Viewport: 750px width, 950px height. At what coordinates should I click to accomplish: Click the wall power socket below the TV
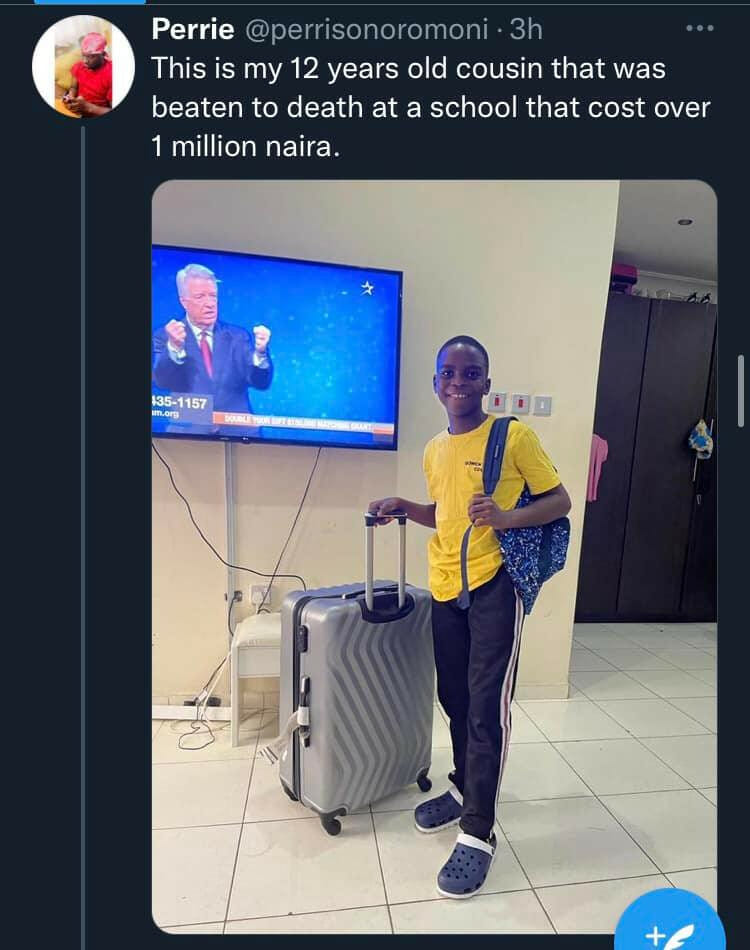pyautogui.click(x=261, y=596)
